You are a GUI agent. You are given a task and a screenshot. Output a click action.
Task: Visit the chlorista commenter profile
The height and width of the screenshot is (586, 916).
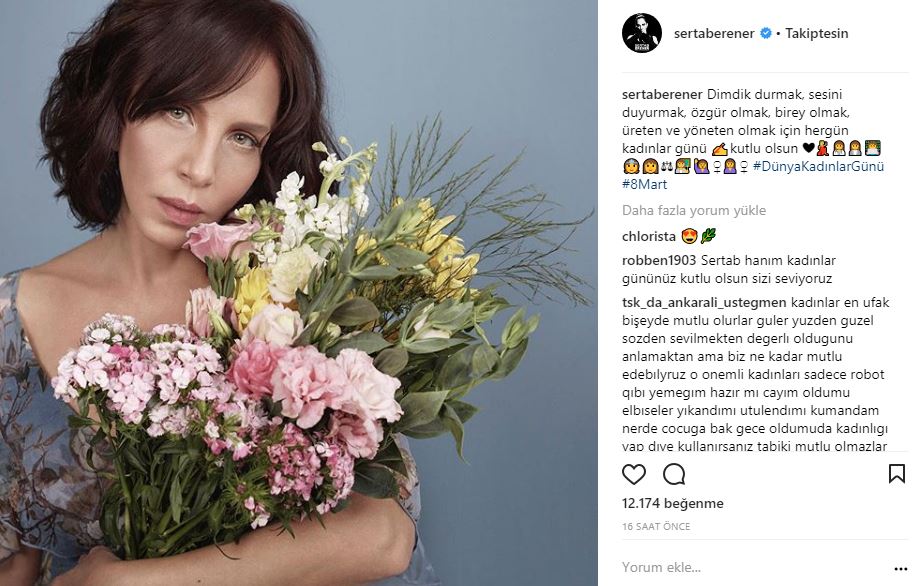pyautogui.click(x=647, y=236)
